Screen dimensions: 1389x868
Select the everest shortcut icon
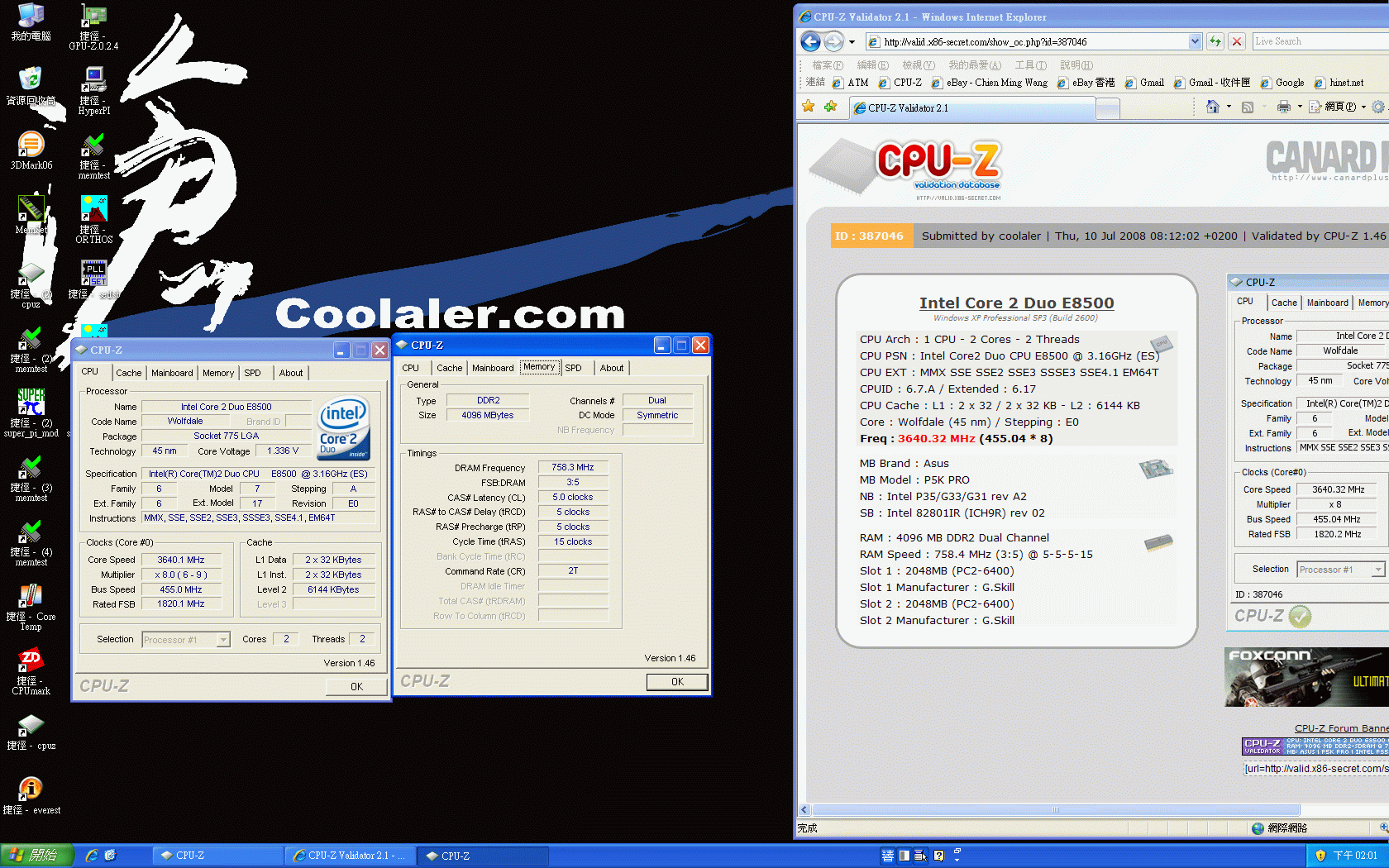click(x=31, y=796)
